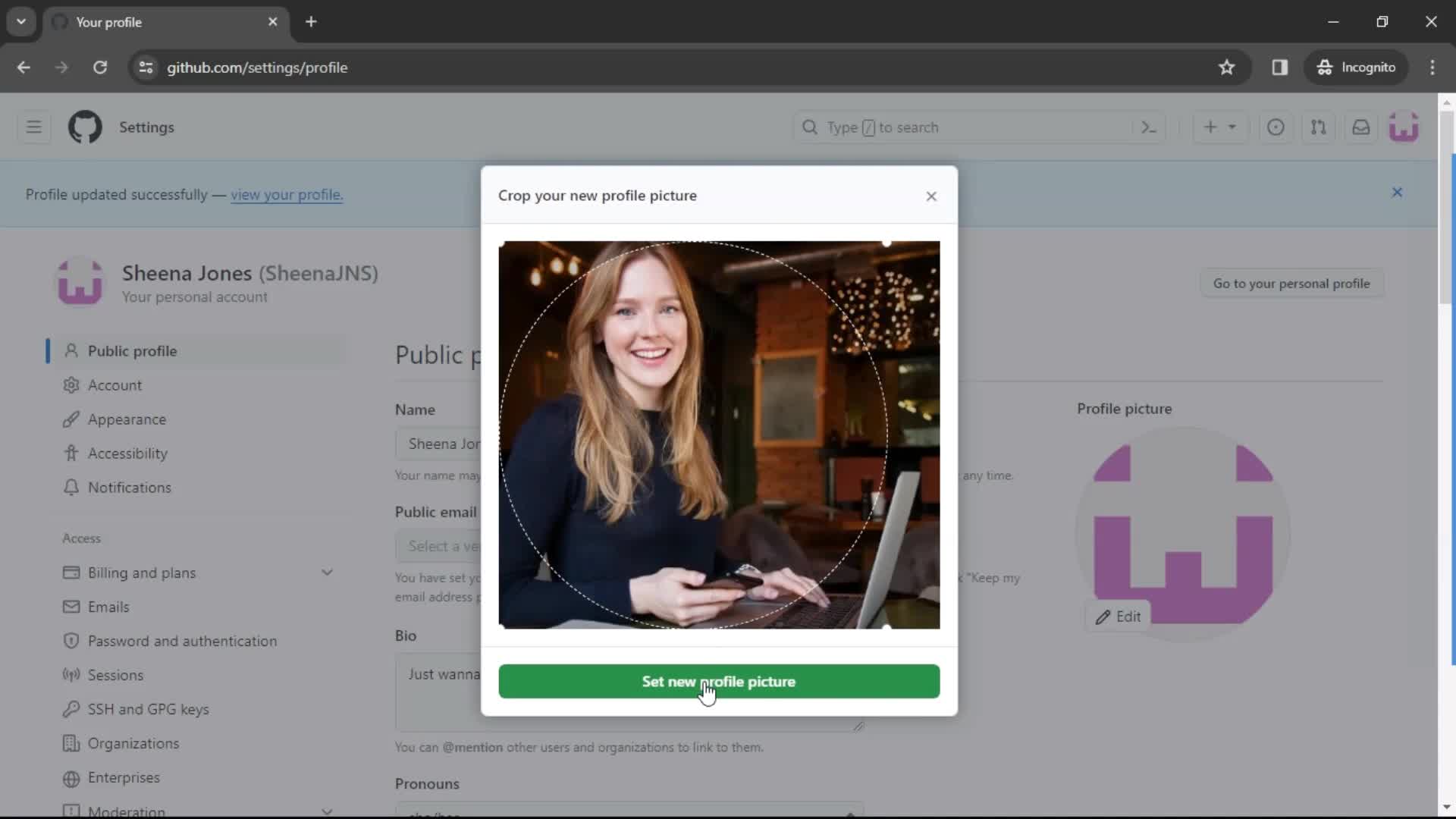Image resolution: width=1456 pixels, height=819 pixels.
Task: Click the profile avatar icon top right
Action: [1406, 127]
